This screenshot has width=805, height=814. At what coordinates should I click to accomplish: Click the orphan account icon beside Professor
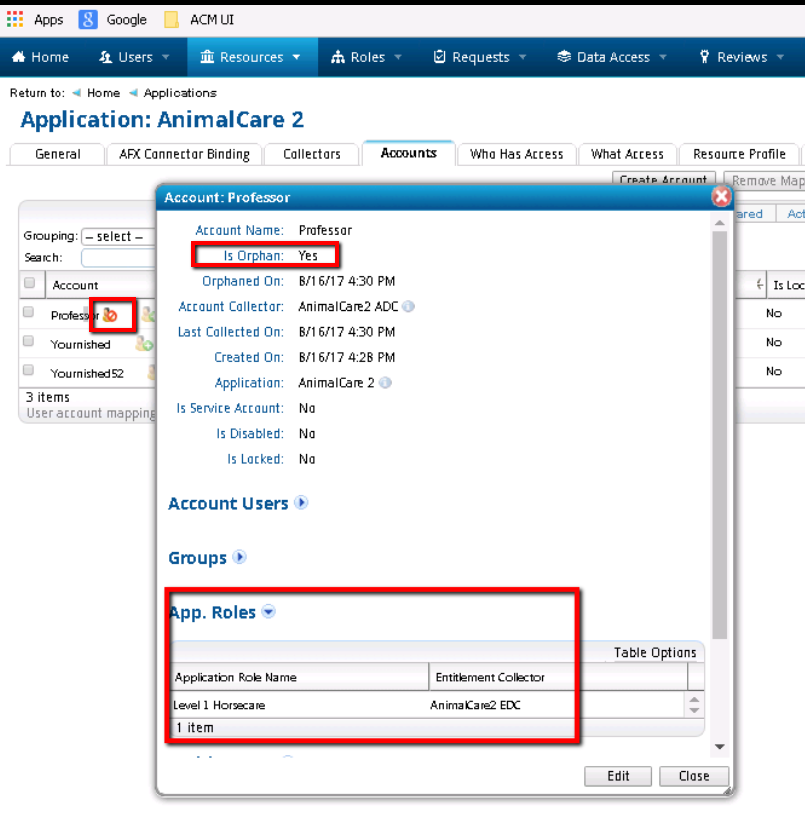pos(111,315)
